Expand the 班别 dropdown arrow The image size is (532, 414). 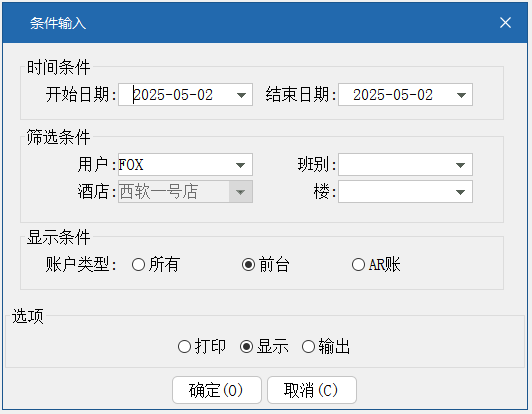460,165
